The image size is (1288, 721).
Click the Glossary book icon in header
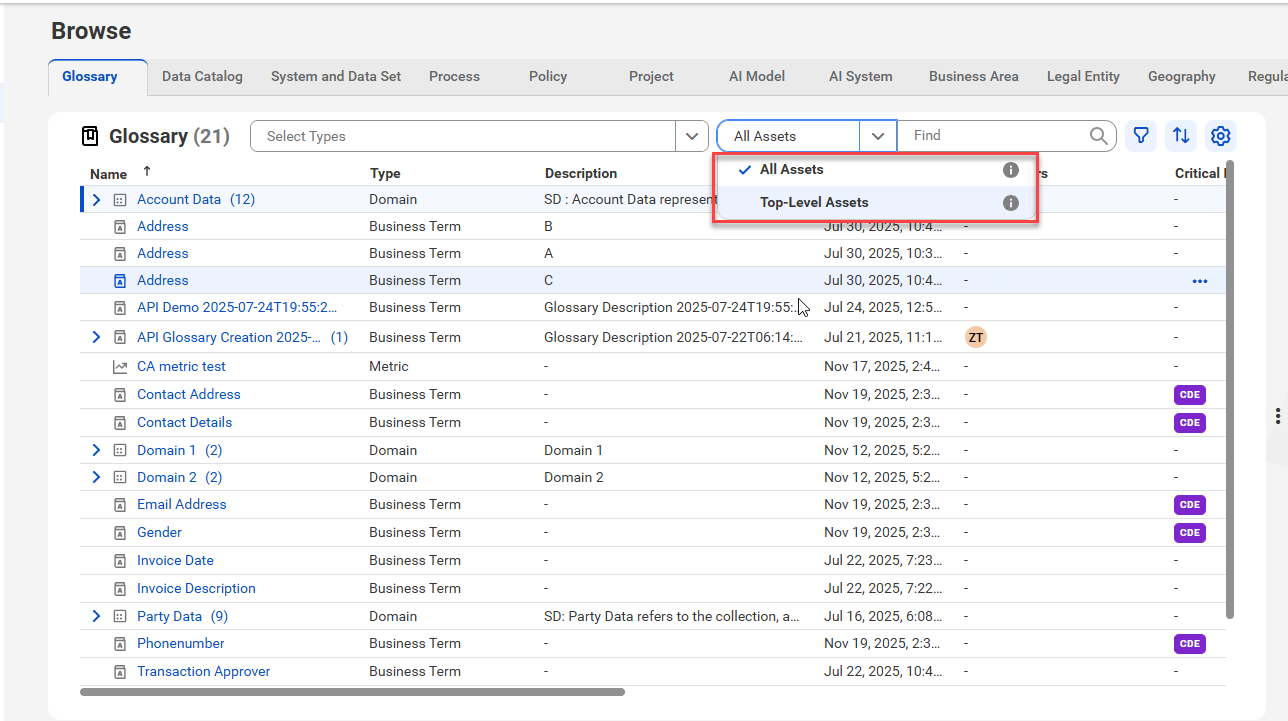pos(90,136)
